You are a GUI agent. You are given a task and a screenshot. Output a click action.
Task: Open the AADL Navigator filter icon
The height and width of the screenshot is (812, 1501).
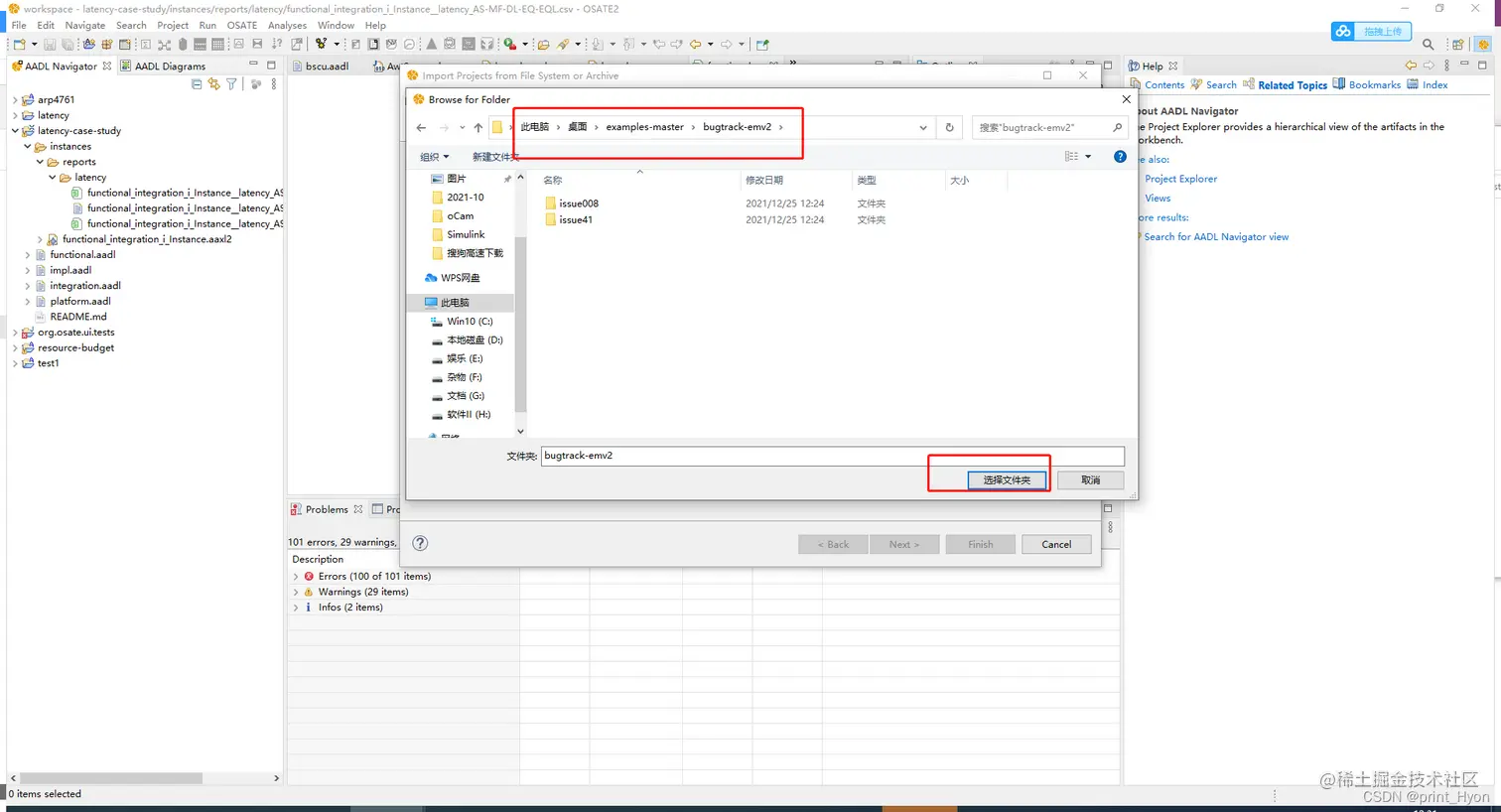231,84
